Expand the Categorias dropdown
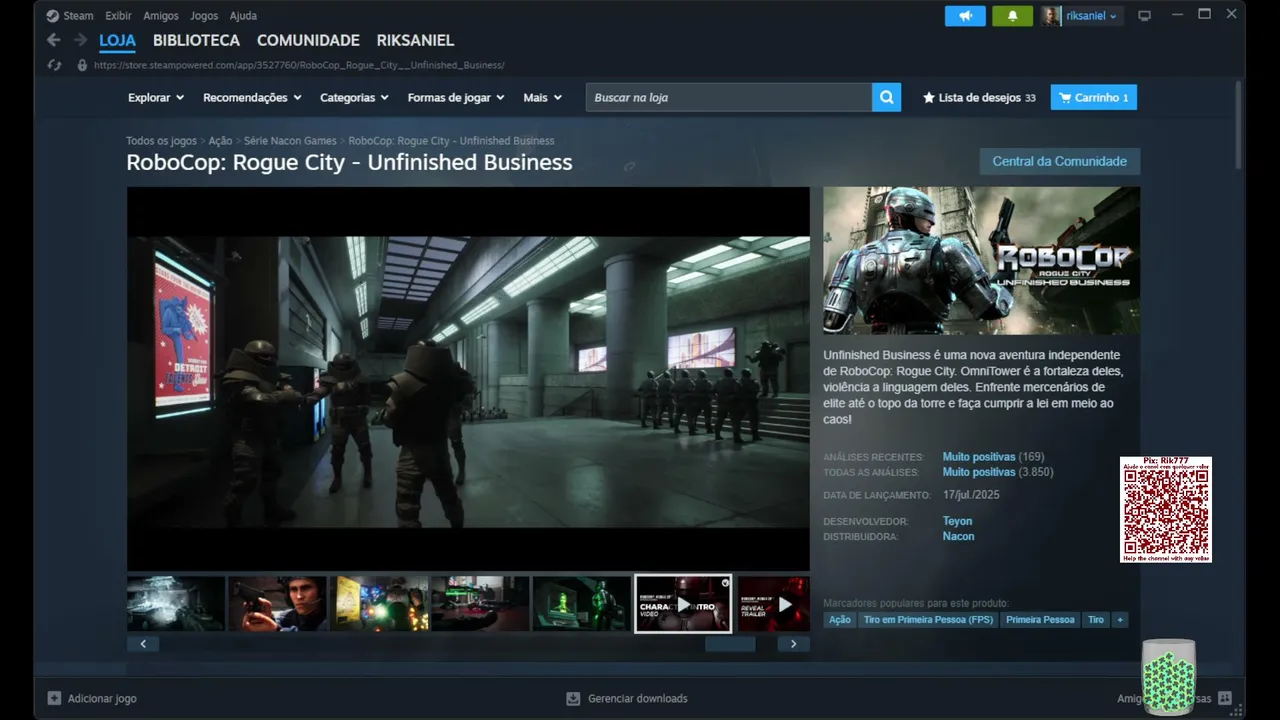Screen dimensions: 1280x720 click(354, 97)
